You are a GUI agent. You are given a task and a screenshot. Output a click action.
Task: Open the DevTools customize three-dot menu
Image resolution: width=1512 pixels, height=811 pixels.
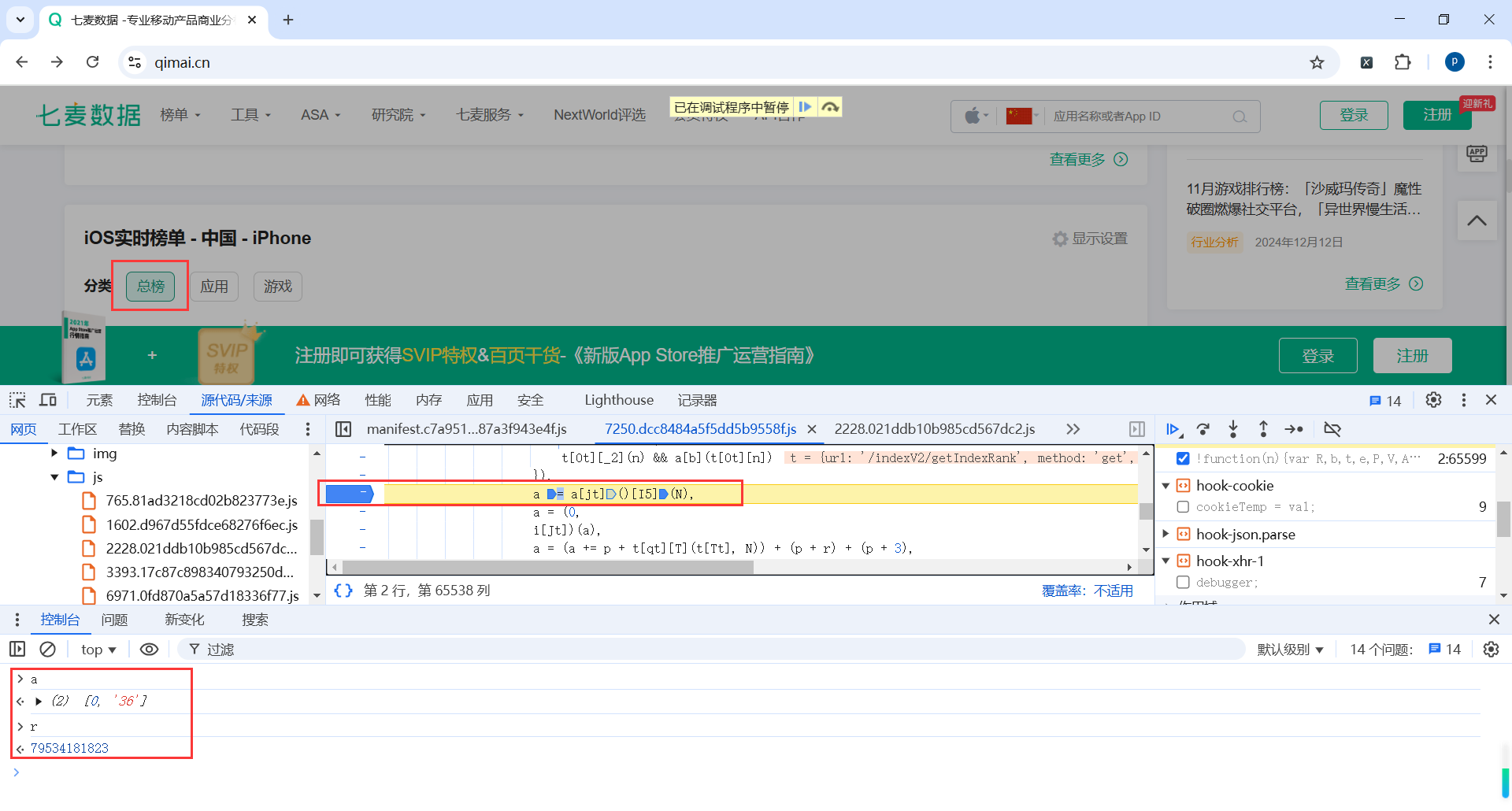[1464, 400]
